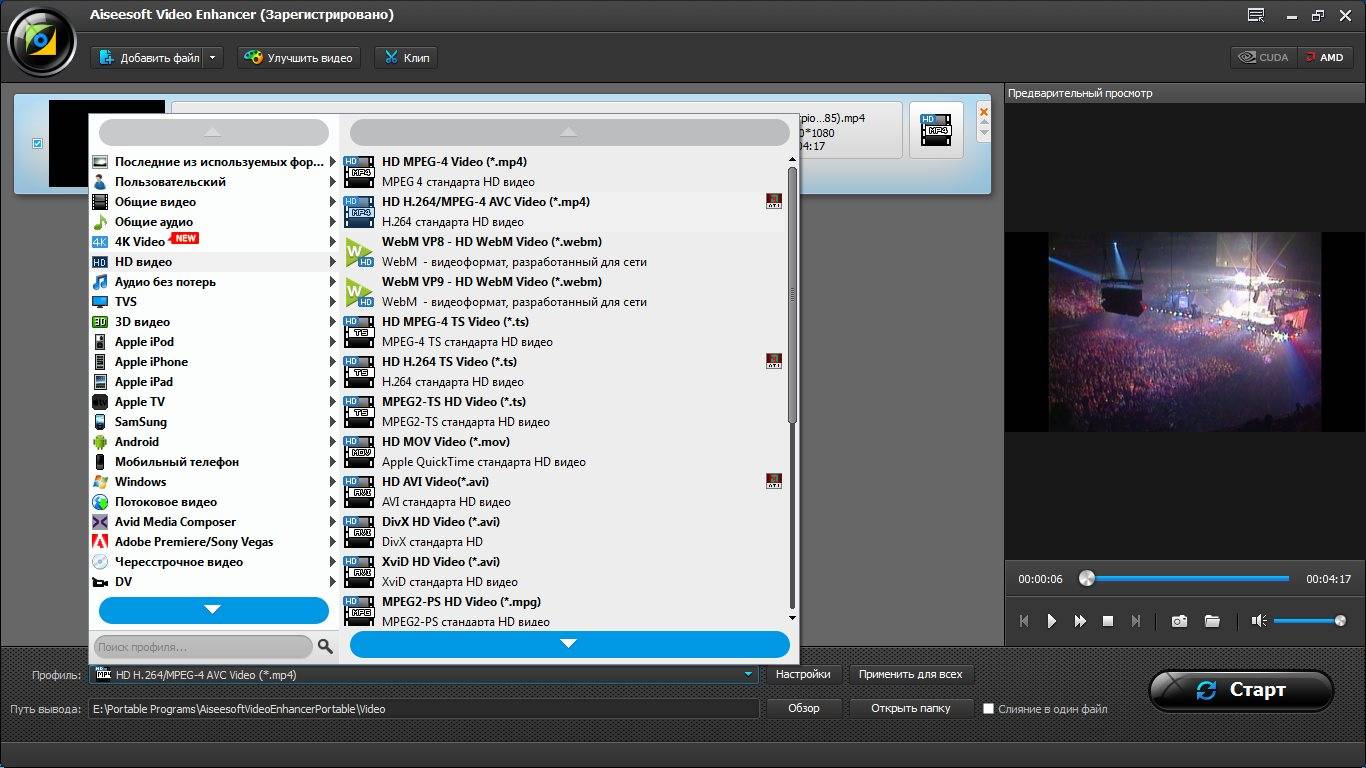
Task: Click the NVIDIA CUDA acceleration icon
Action: pos(1264,57)
